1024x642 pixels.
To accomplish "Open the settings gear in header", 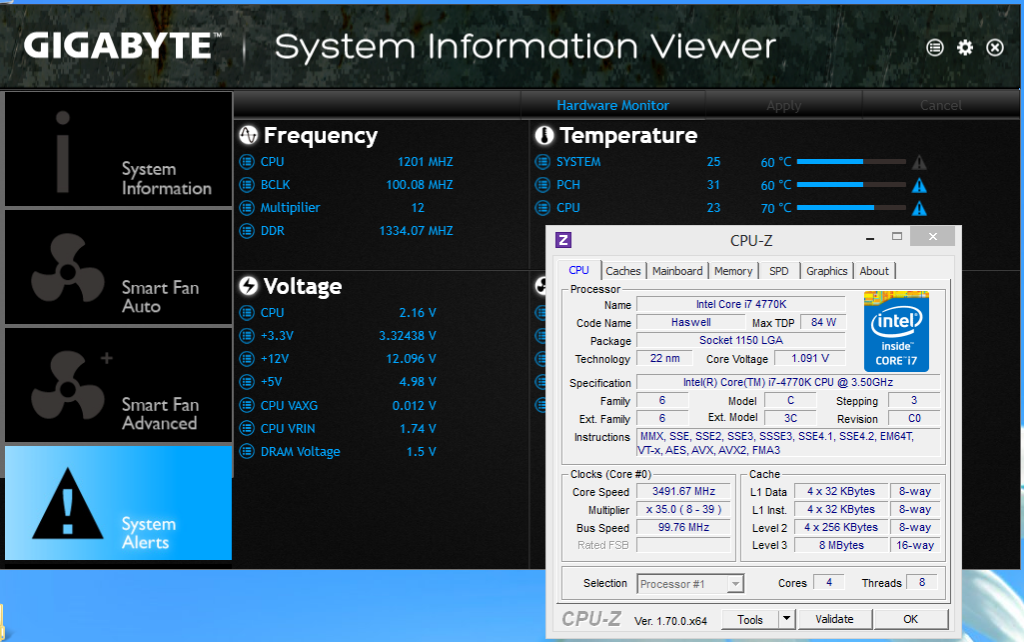I will (x=965, y=47).
